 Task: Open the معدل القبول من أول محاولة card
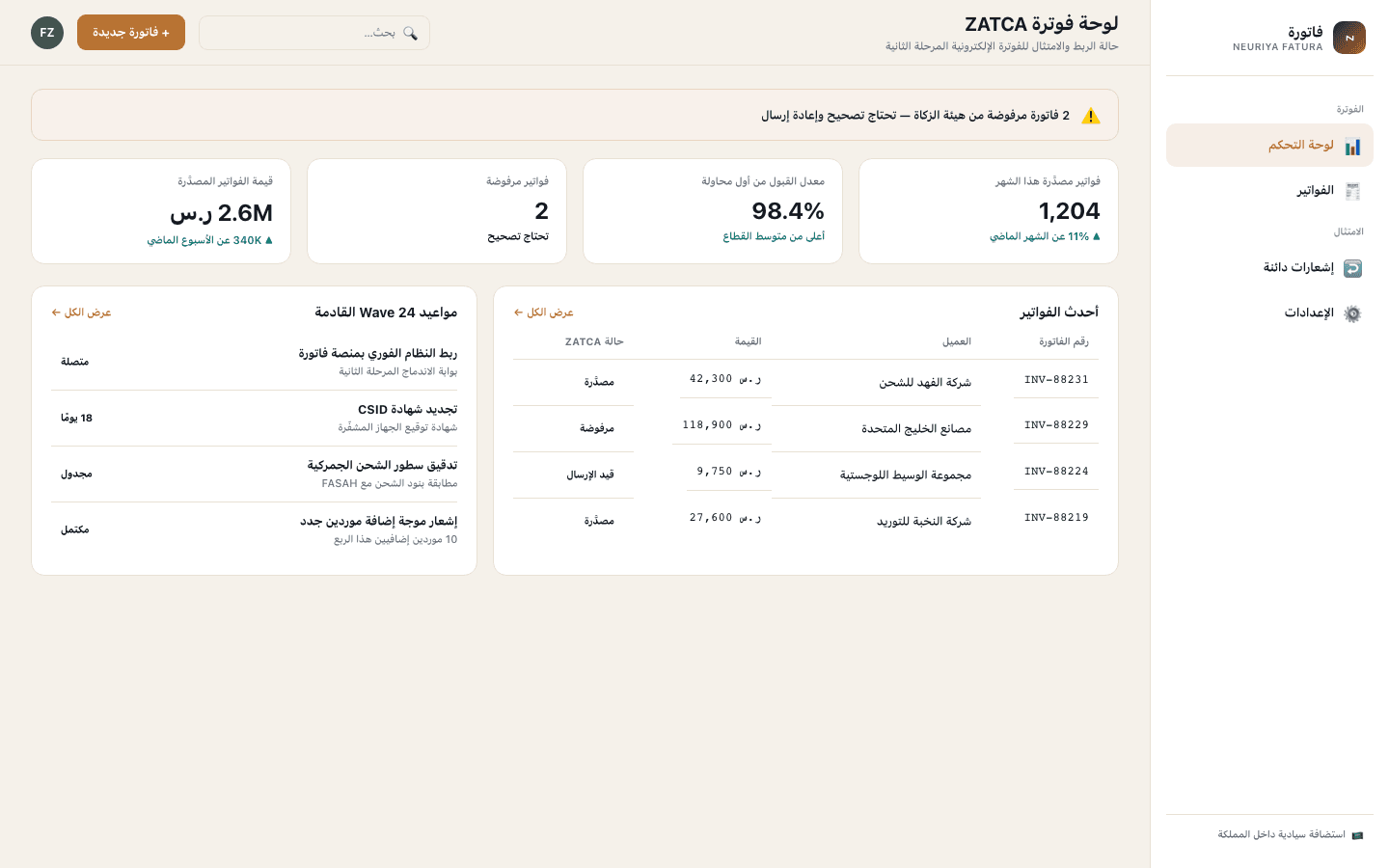pos(713,211)
